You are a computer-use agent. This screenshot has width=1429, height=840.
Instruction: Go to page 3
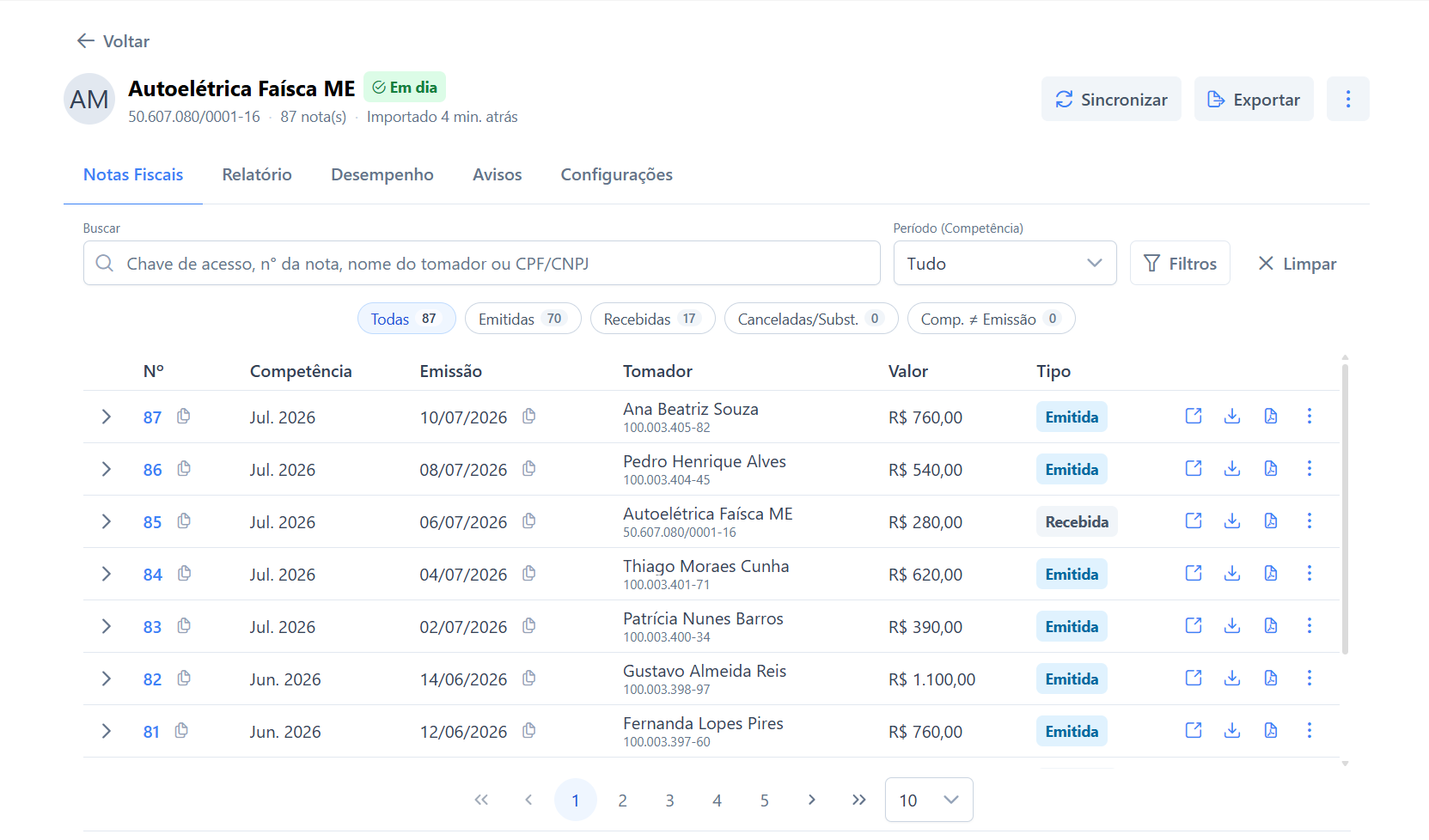(669, 800)
